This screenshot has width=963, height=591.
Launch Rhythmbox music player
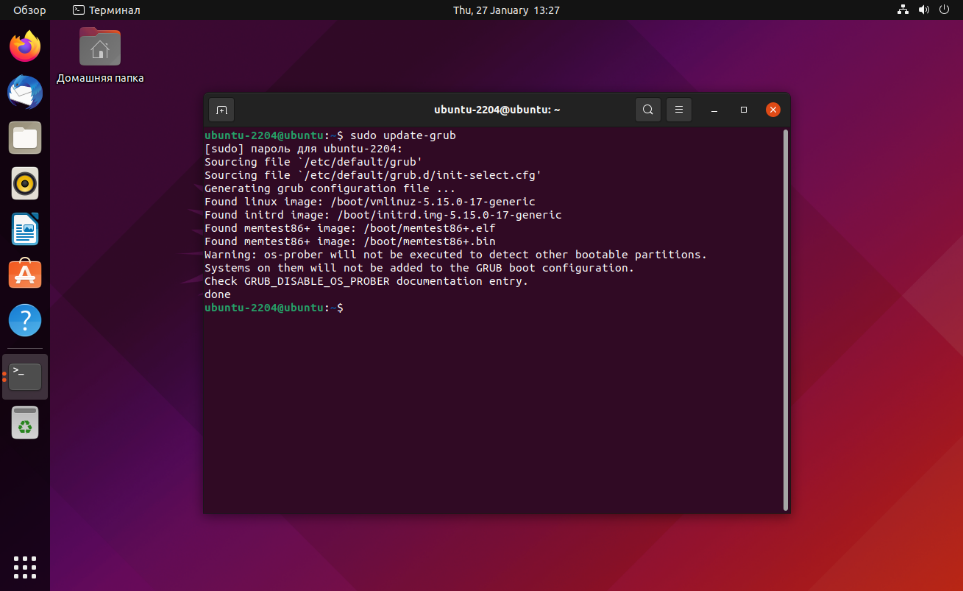25,183
